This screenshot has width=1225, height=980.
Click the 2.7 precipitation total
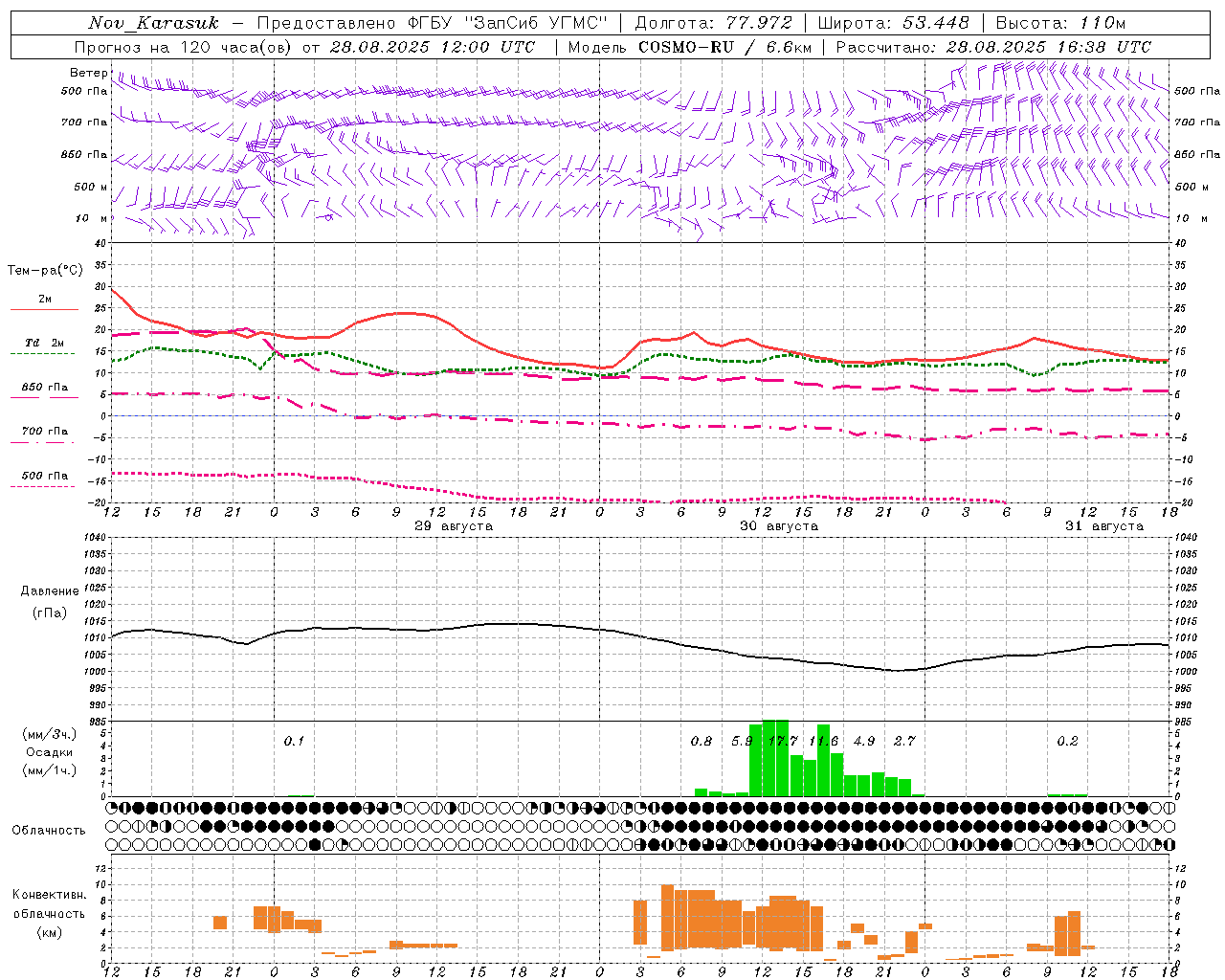click(904, 741)
